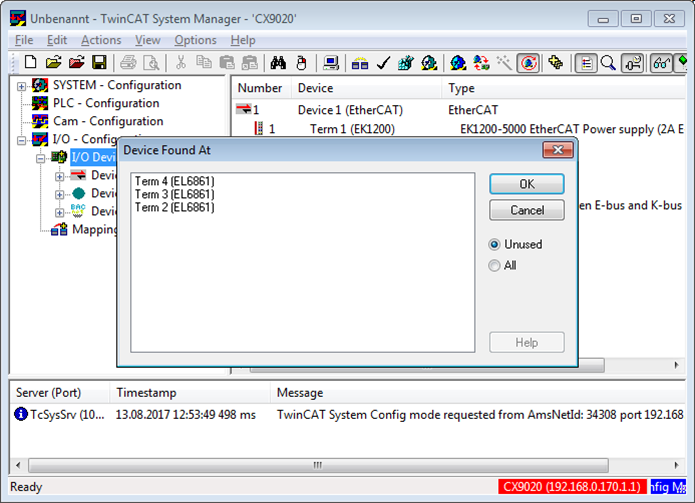
Task: Expand the BACnet device node in tree
Action: point(59,213)
